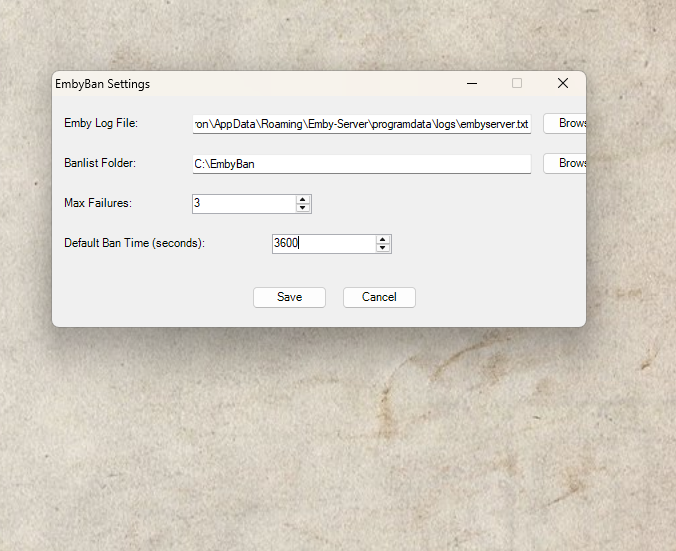The image size is (676, 551).
Task: Cancel the settings dialog
Action: [x=379, y=297]
